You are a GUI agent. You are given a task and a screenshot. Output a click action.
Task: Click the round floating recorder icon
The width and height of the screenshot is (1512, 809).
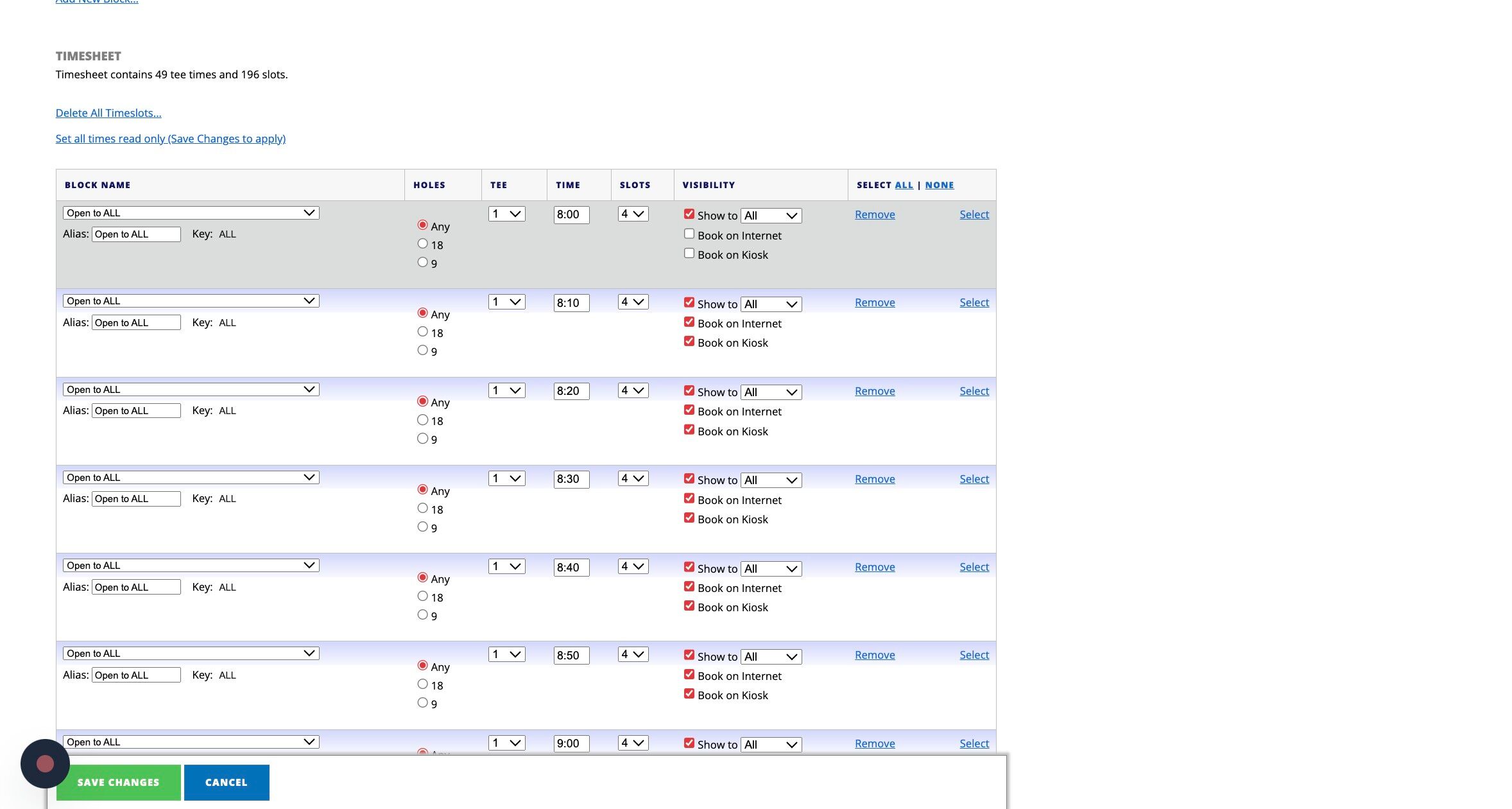pyautogui.click(x=45, y=763)
